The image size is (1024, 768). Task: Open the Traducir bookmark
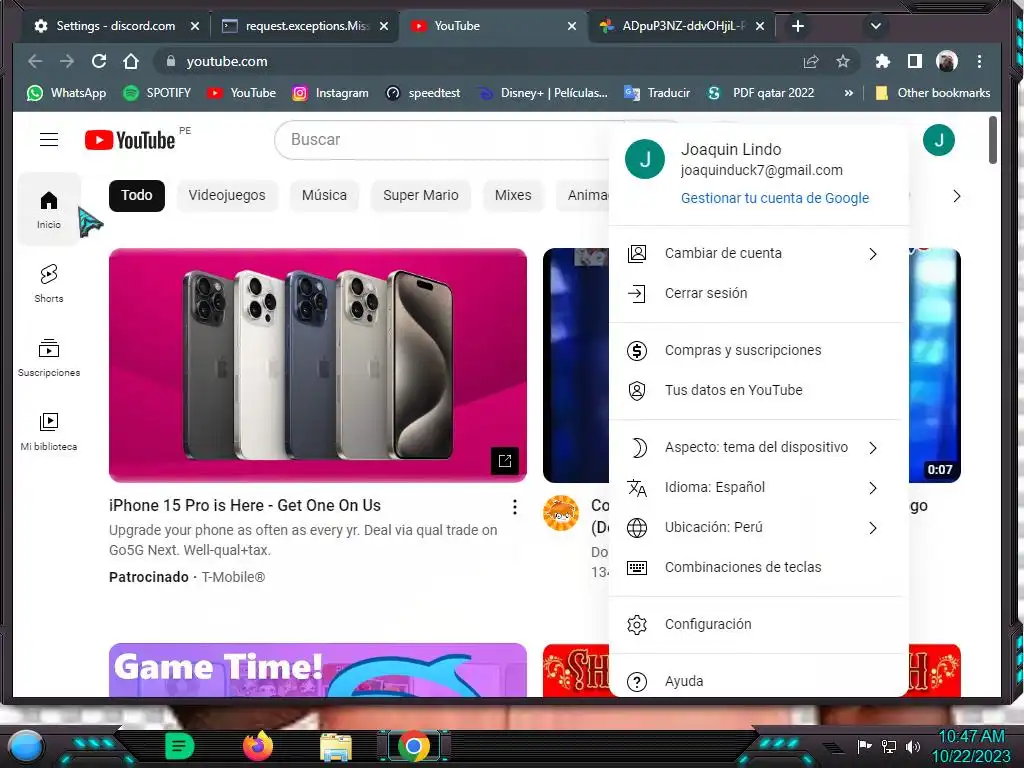pyautogui.click(x=657, y=93)
